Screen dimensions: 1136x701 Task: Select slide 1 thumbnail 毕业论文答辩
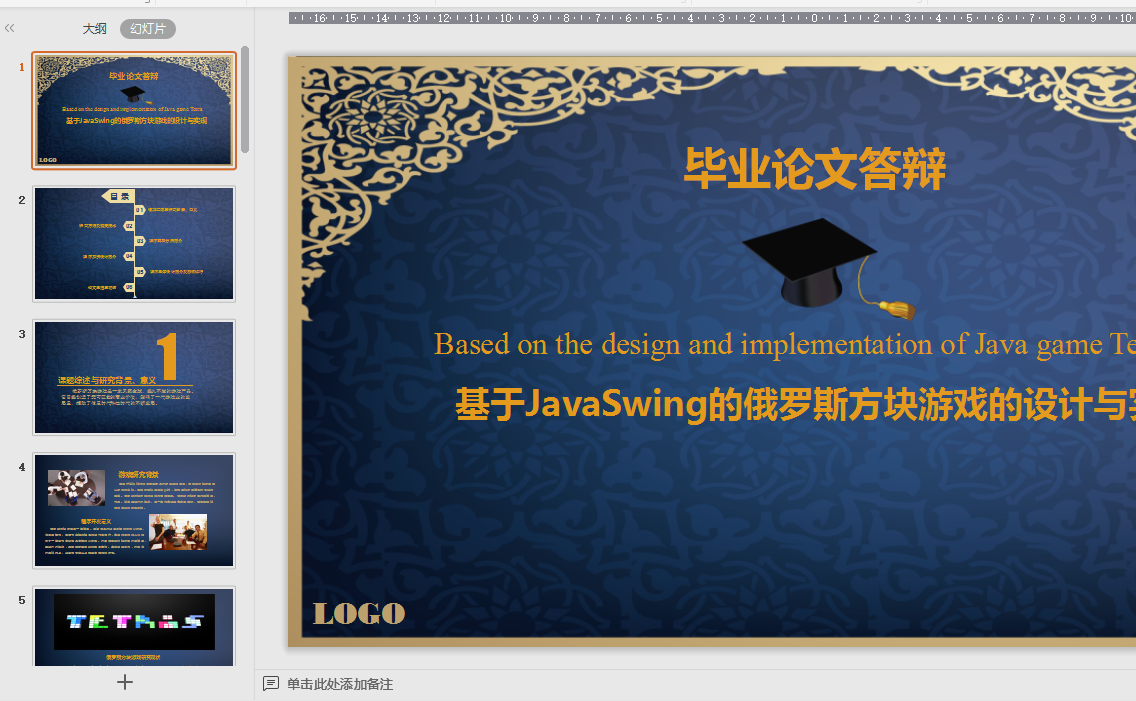click(134, 110)
